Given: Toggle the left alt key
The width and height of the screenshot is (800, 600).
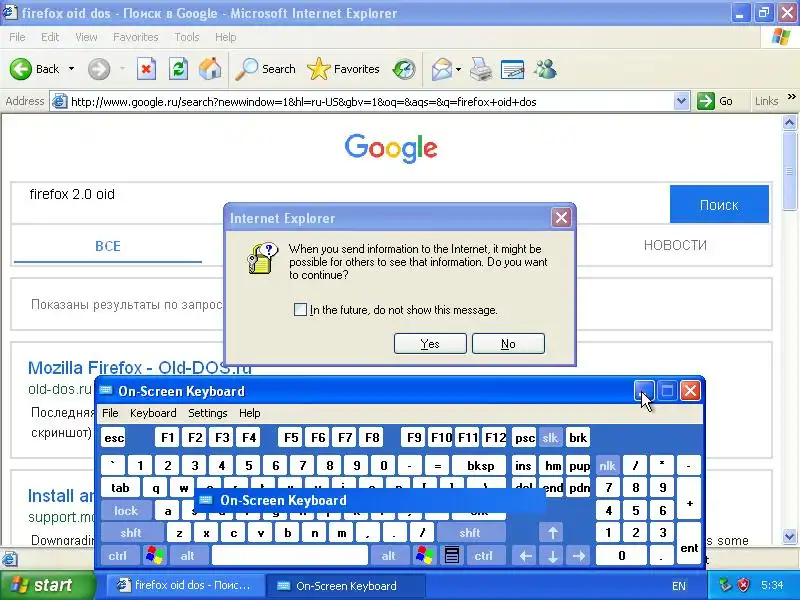Looking at the screenshot, I should (187, 555).
